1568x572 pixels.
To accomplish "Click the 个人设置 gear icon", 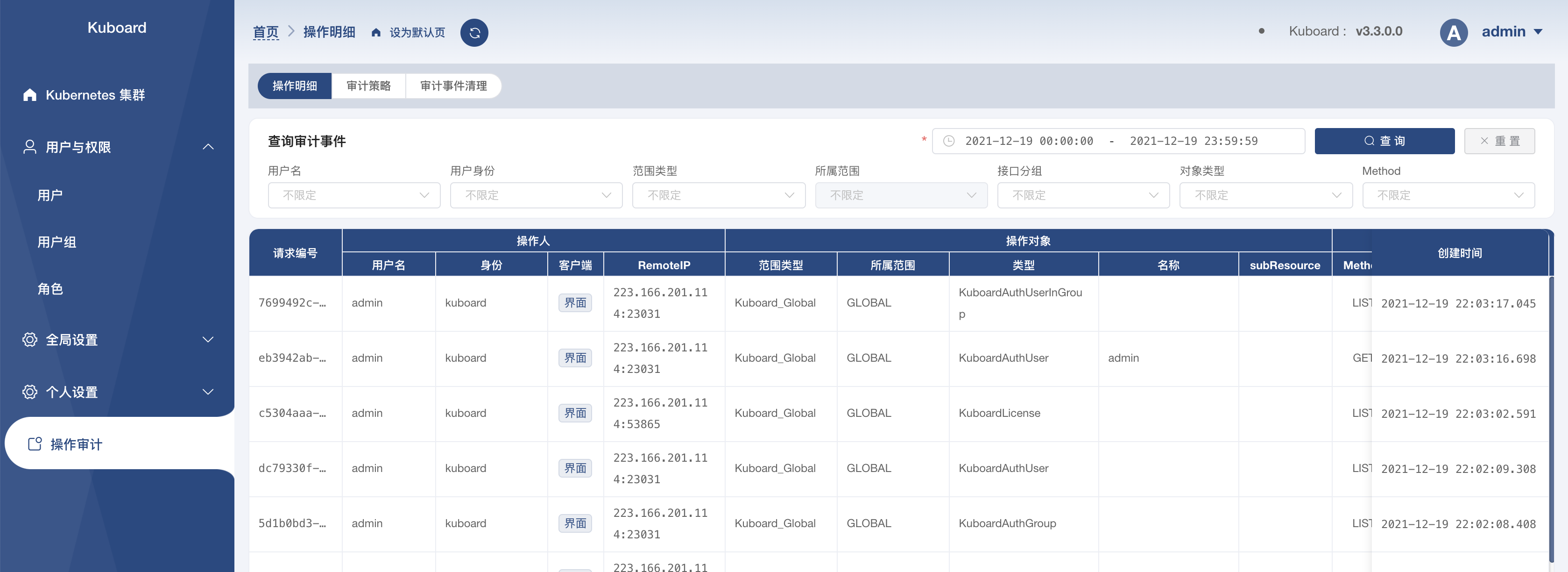I will 30,392.
